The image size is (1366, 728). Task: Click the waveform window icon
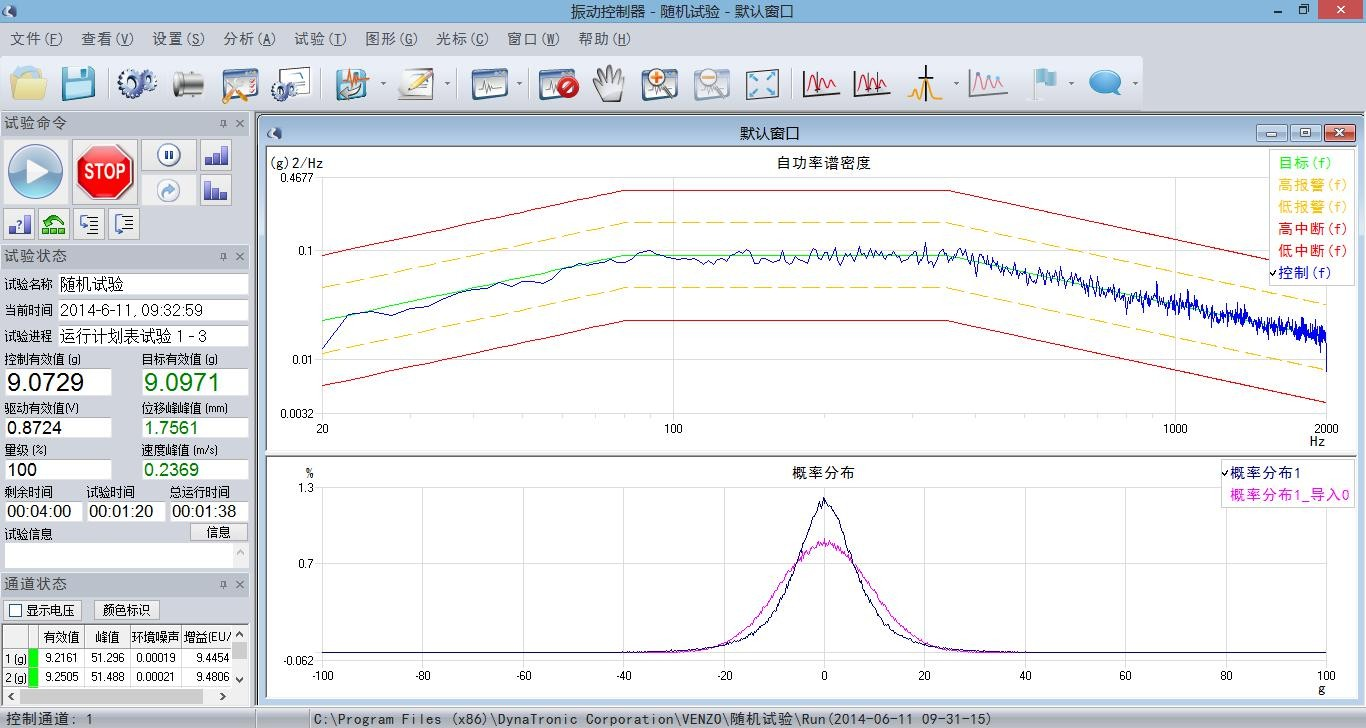click(x=490, y=83)
